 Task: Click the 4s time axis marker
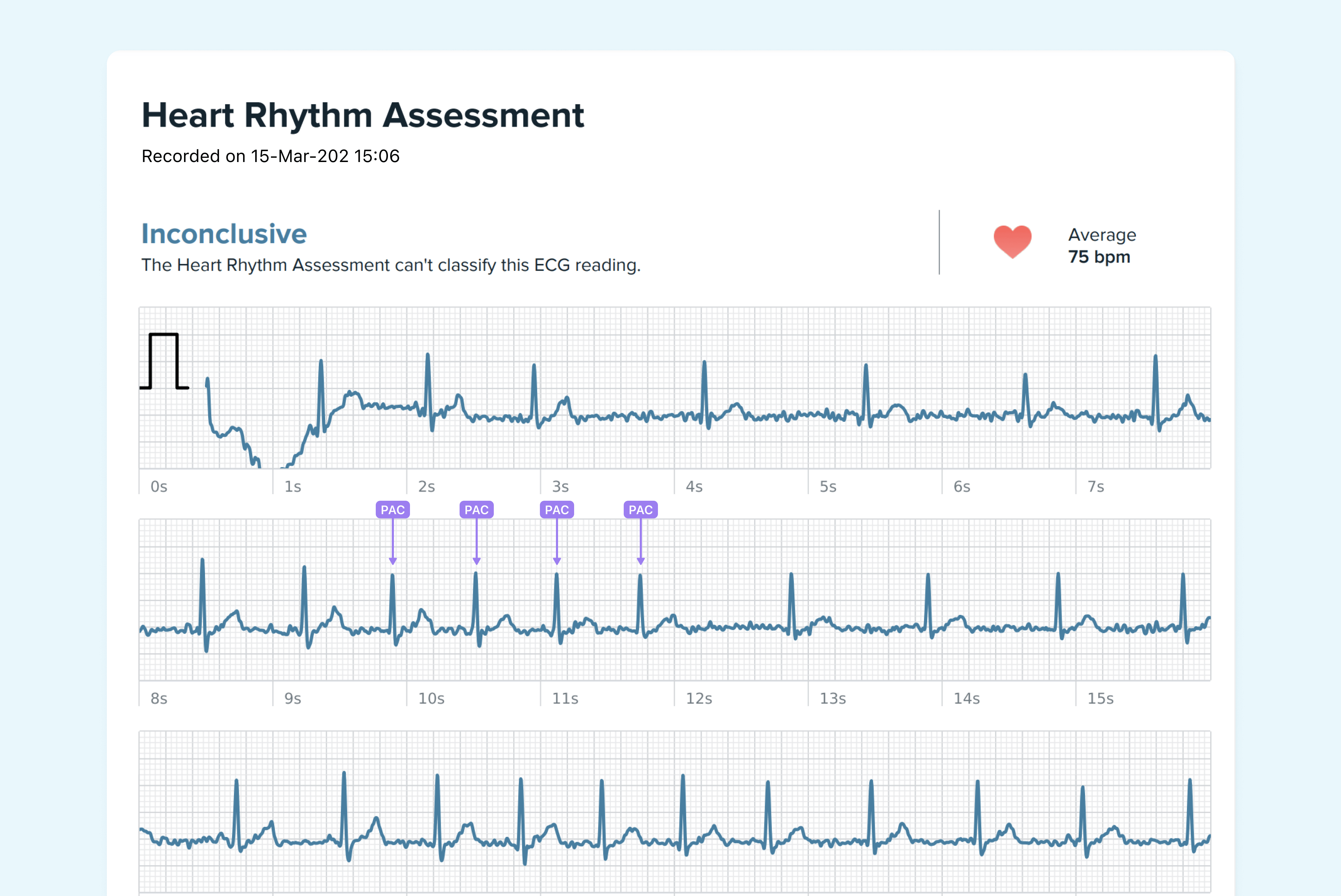click(x=694, y=486)
